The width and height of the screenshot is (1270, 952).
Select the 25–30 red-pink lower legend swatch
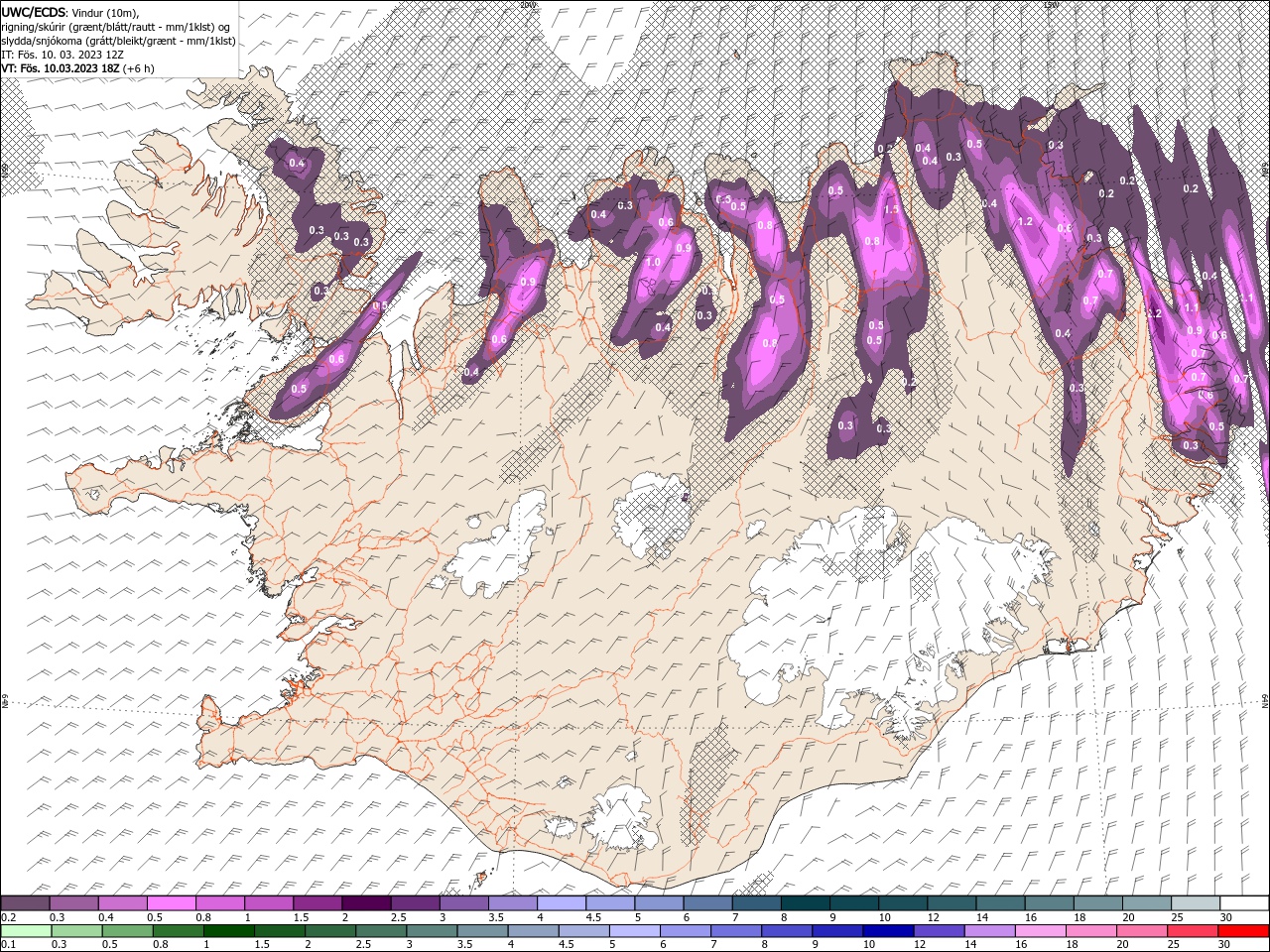click(1192, 931)
